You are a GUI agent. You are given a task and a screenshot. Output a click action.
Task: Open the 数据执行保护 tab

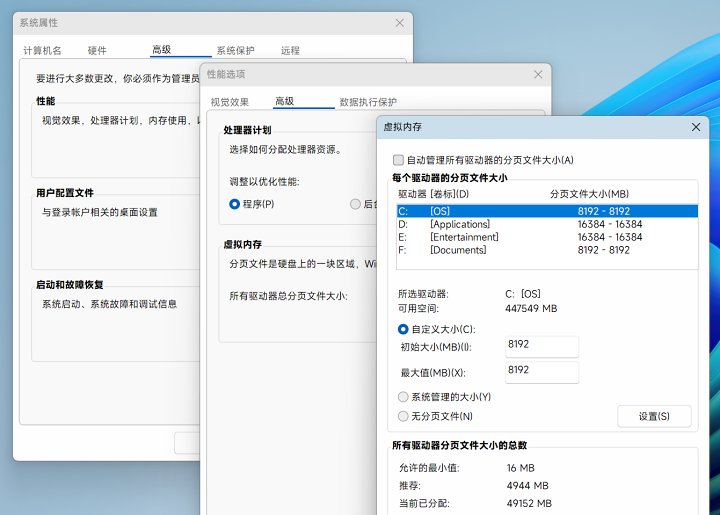pyautogui.click(x=368, y=102)
